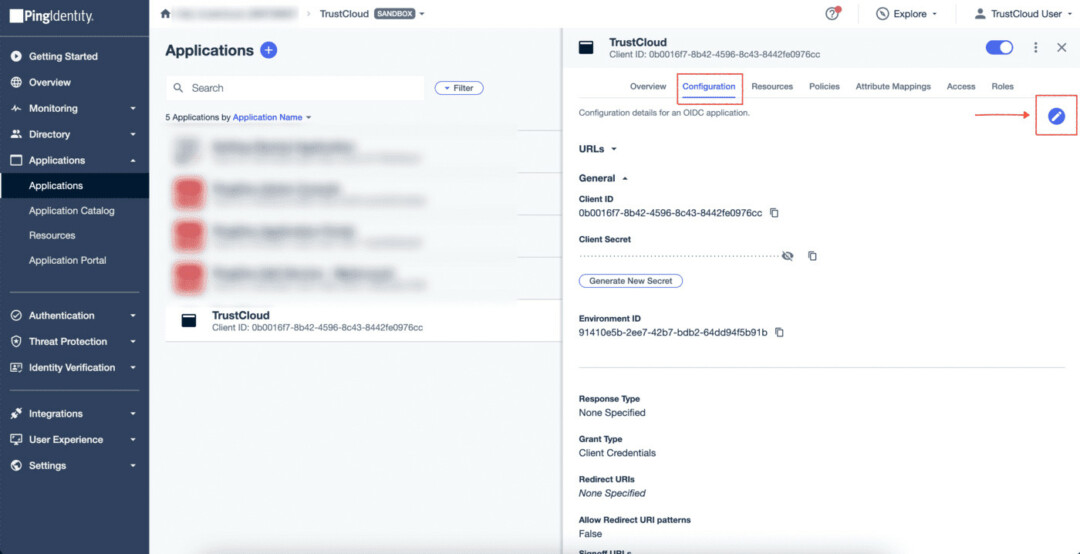Click the Overview globe icon

pyautogui.click(x=17, y=83)
